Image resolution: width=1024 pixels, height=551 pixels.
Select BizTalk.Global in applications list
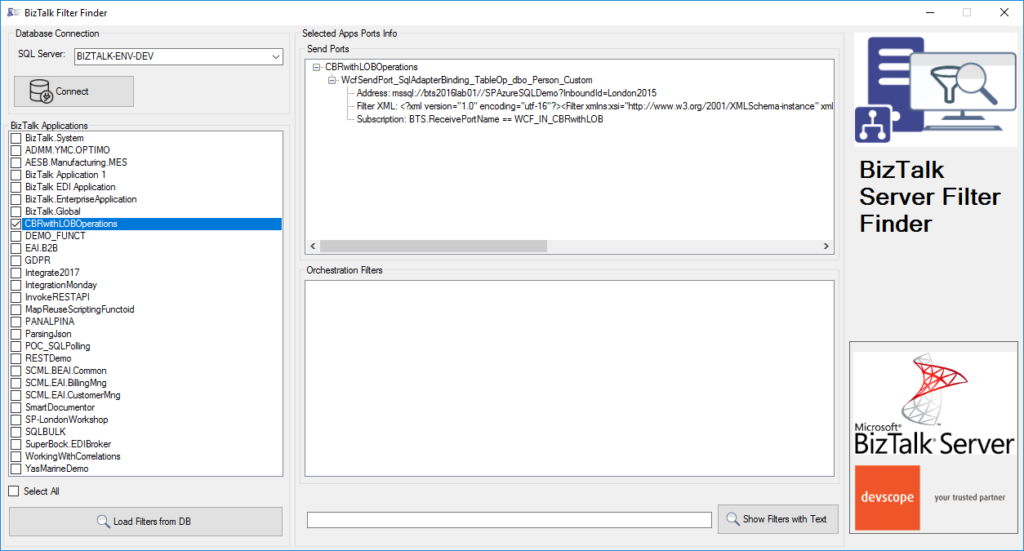point(52,212)
